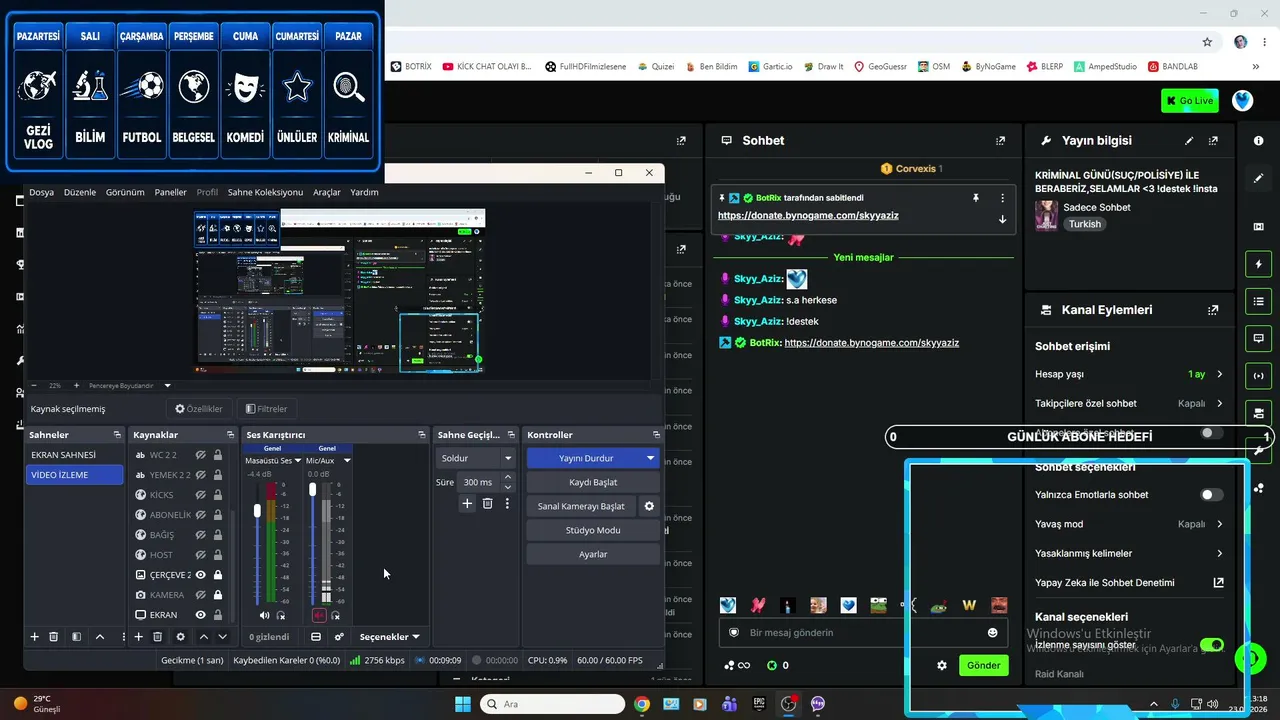Toggle Masaüstü Ses monitoring headphone icon
Image resolution: width=1280 pixels, height=720 pixels.
[x=281, y=616]
